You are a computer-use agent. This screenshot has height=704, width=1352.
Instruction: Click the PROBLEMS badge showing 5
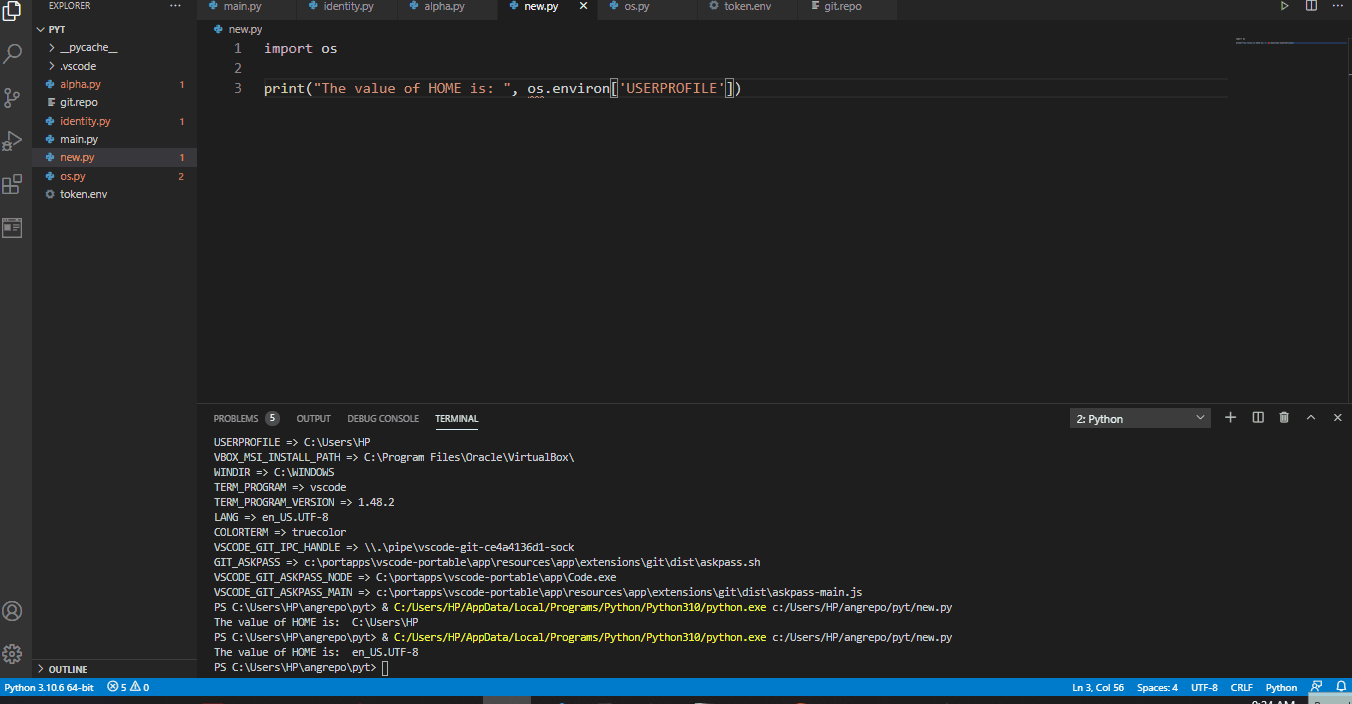[x=270, y=418]
